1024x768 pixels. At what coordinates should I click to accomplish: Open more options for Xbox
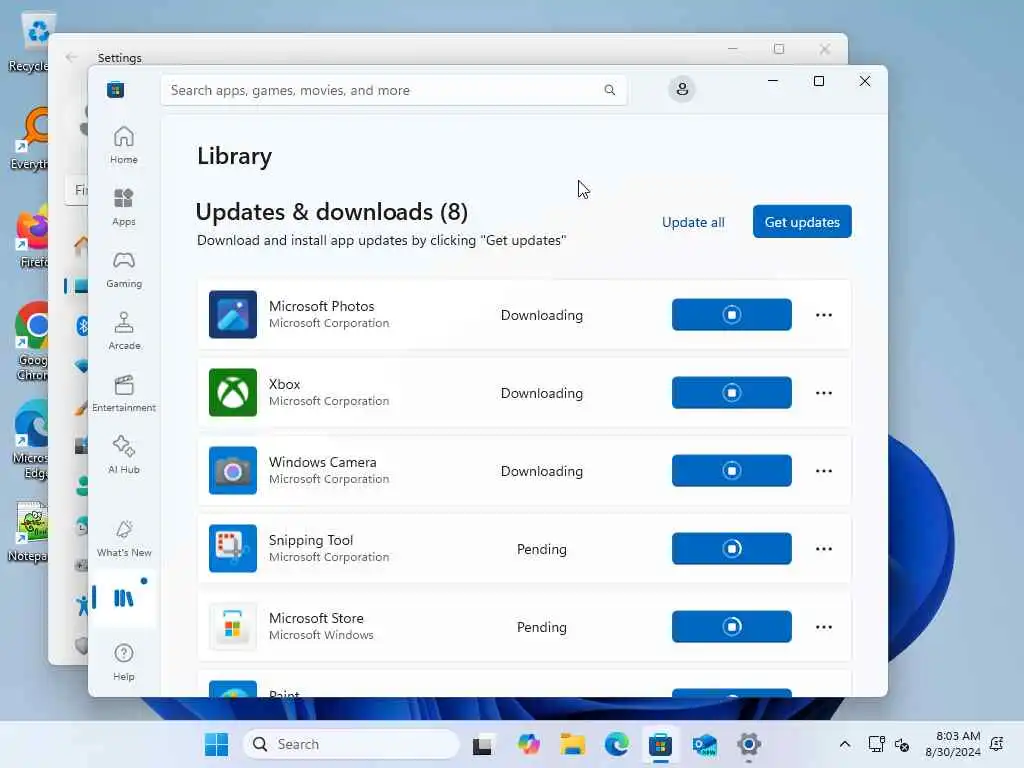pyautogui.click(x=824, y=392)
